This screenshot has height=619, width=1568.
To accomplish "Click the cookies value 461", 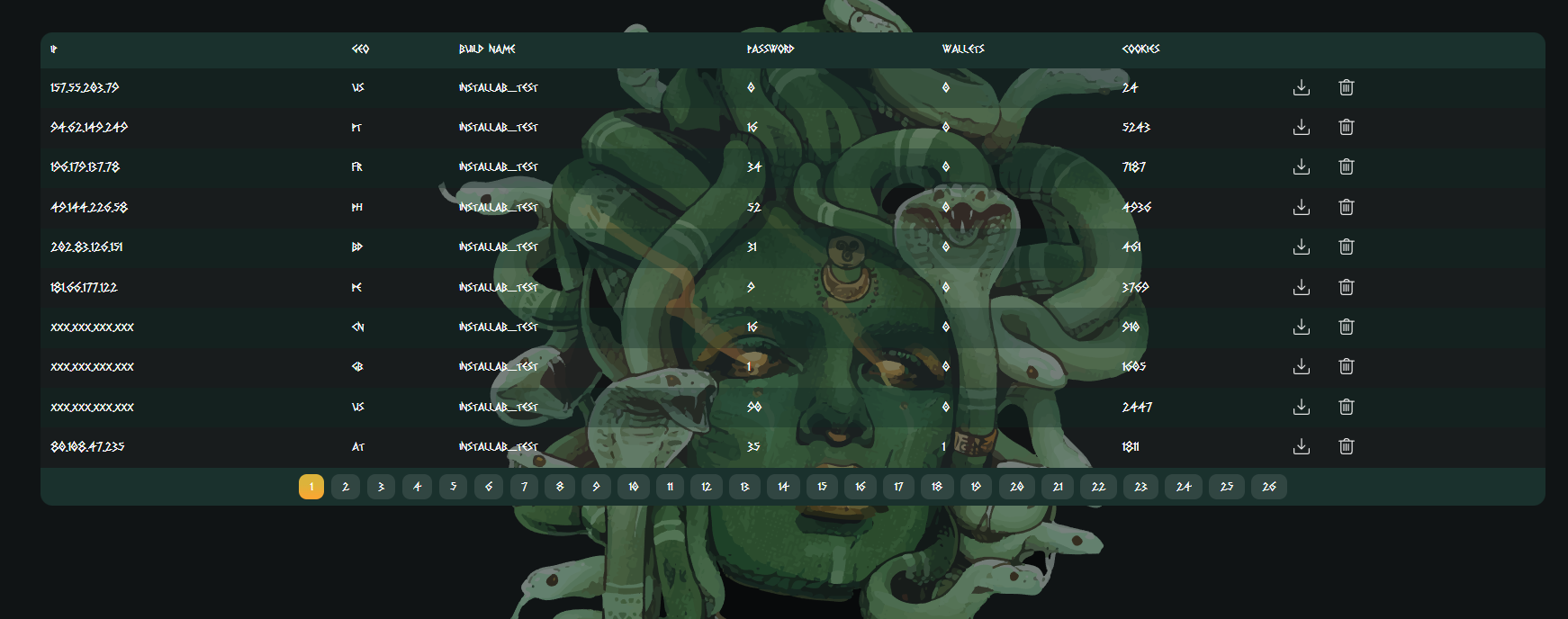I will (1131, 247).
